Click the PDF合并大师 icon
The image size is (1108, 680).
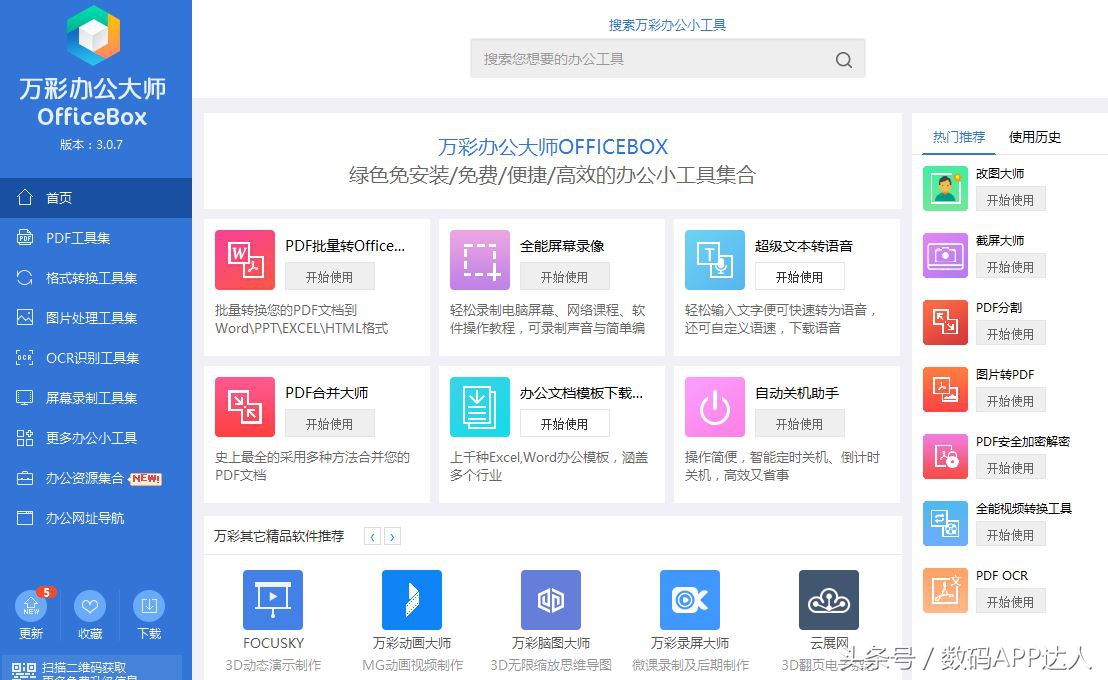[244, 407]
